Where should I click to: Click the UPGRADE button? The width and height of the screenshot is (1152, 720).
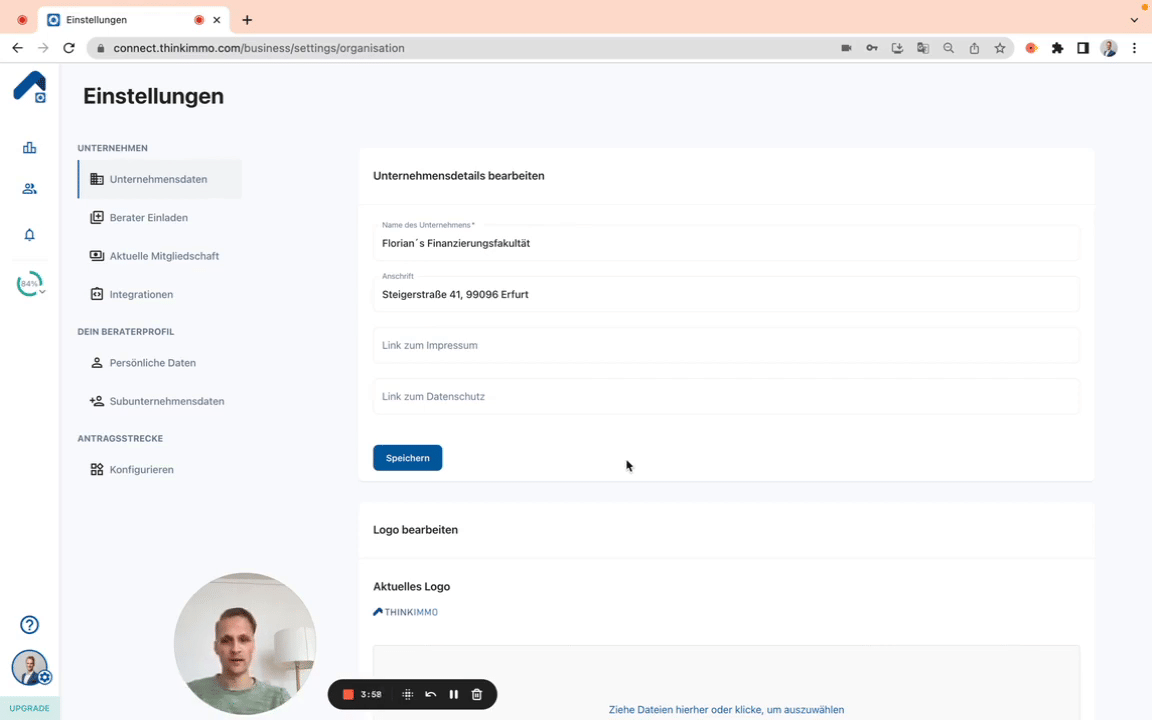(29, 708)
